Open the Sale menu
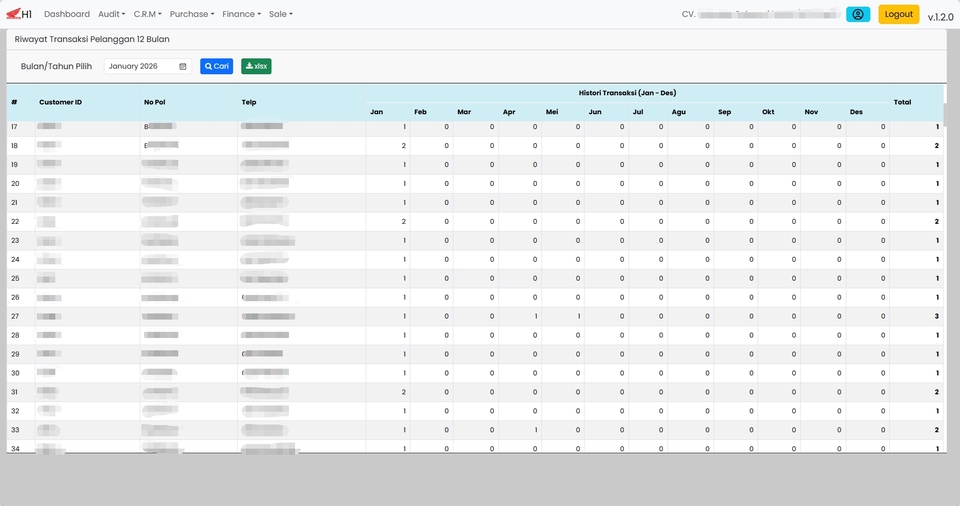The image size is (960, 506). tap(280, 14)
